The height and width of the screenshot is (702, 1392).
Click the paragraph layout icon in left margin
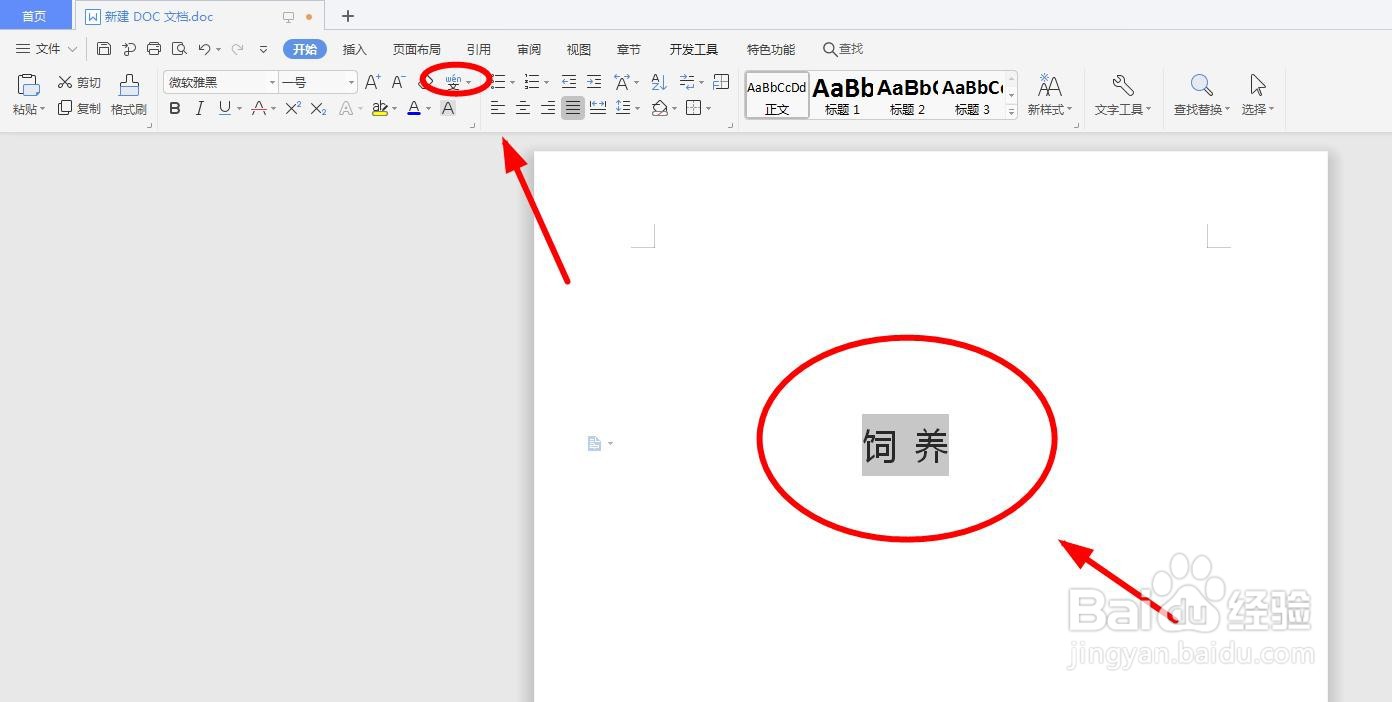coord(594,443)
